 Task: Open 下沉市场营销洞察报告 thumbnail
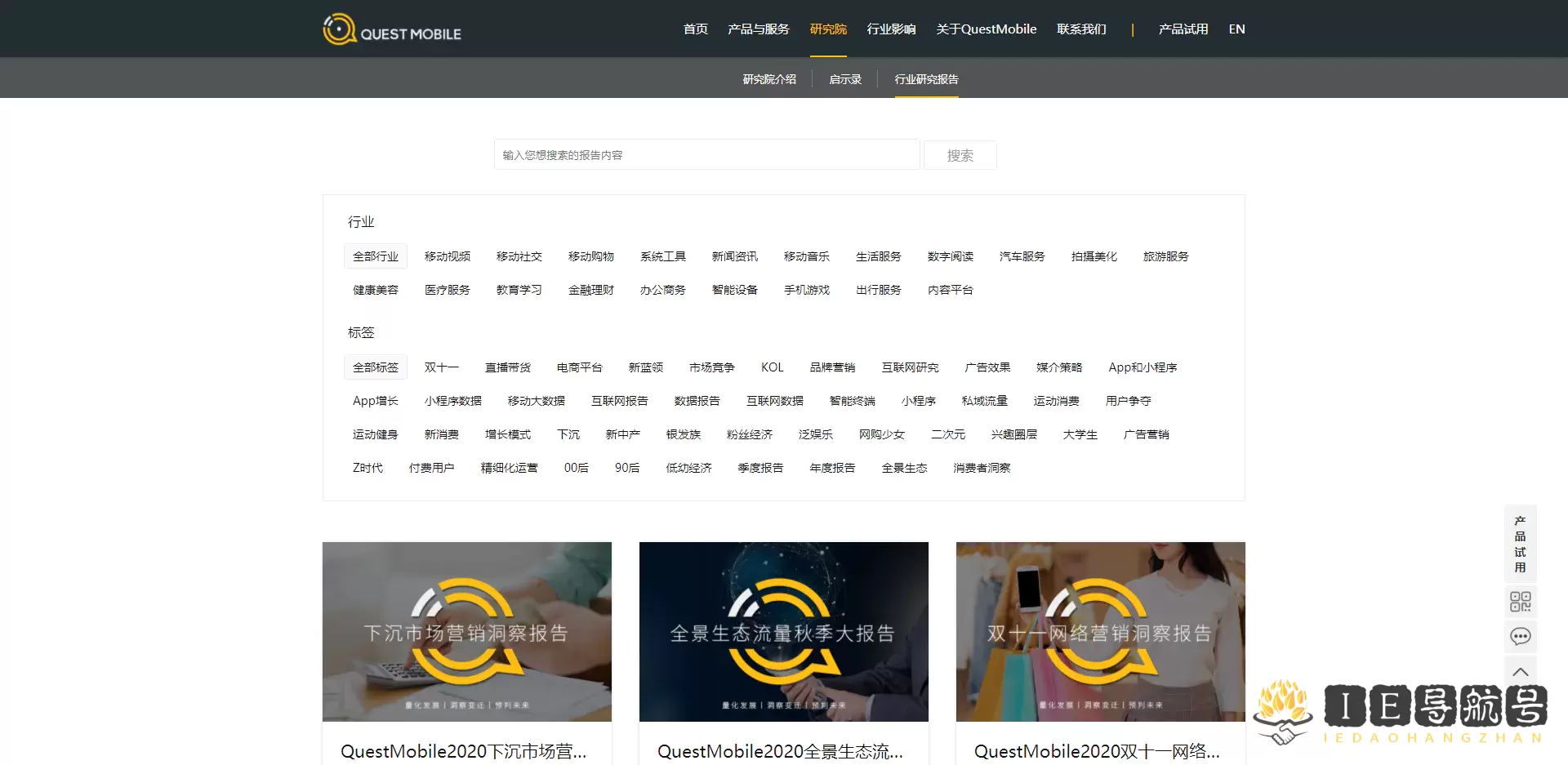(x=467, y=632)
